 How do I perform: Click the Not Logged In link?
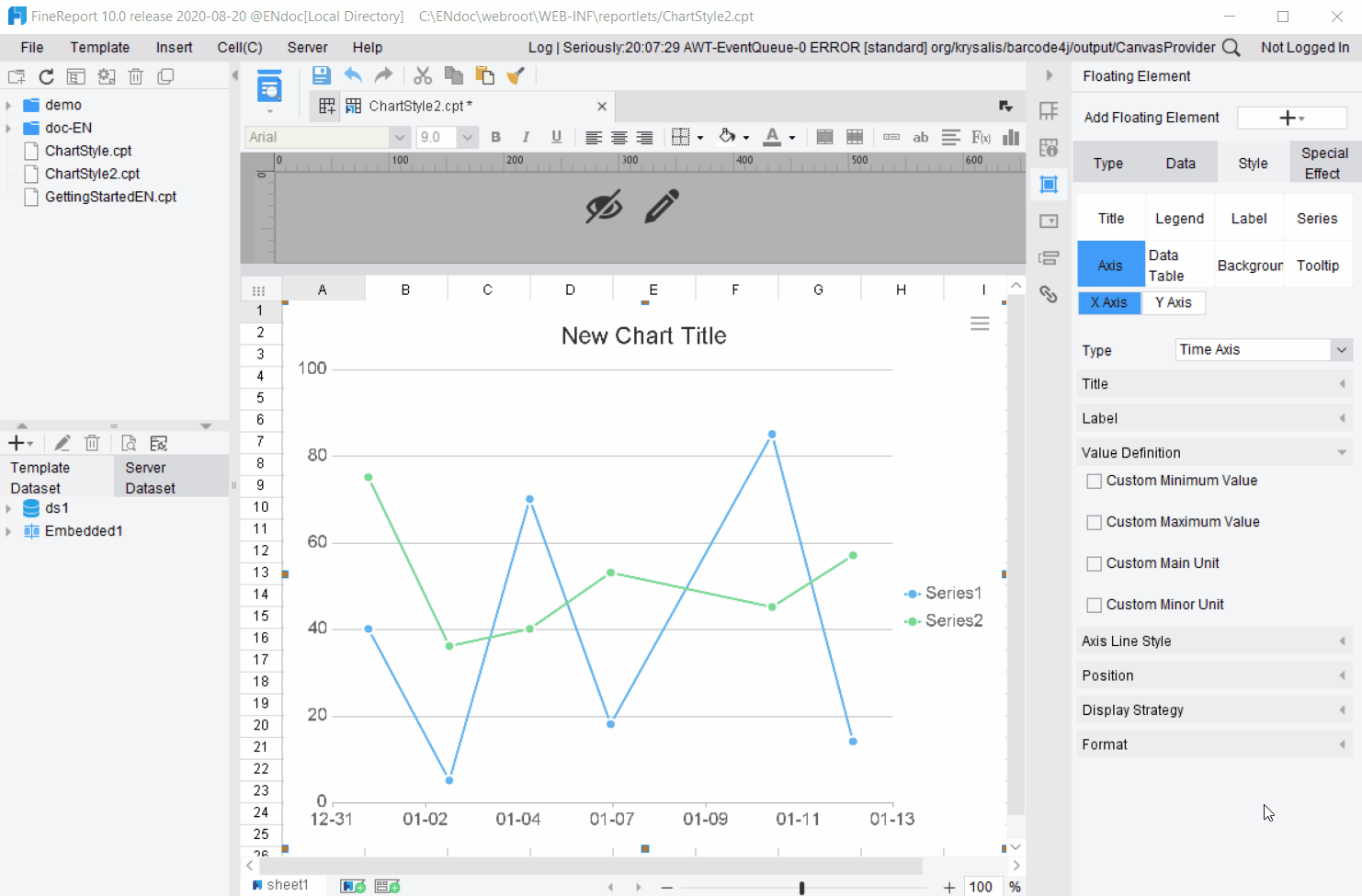point(1305,48)
